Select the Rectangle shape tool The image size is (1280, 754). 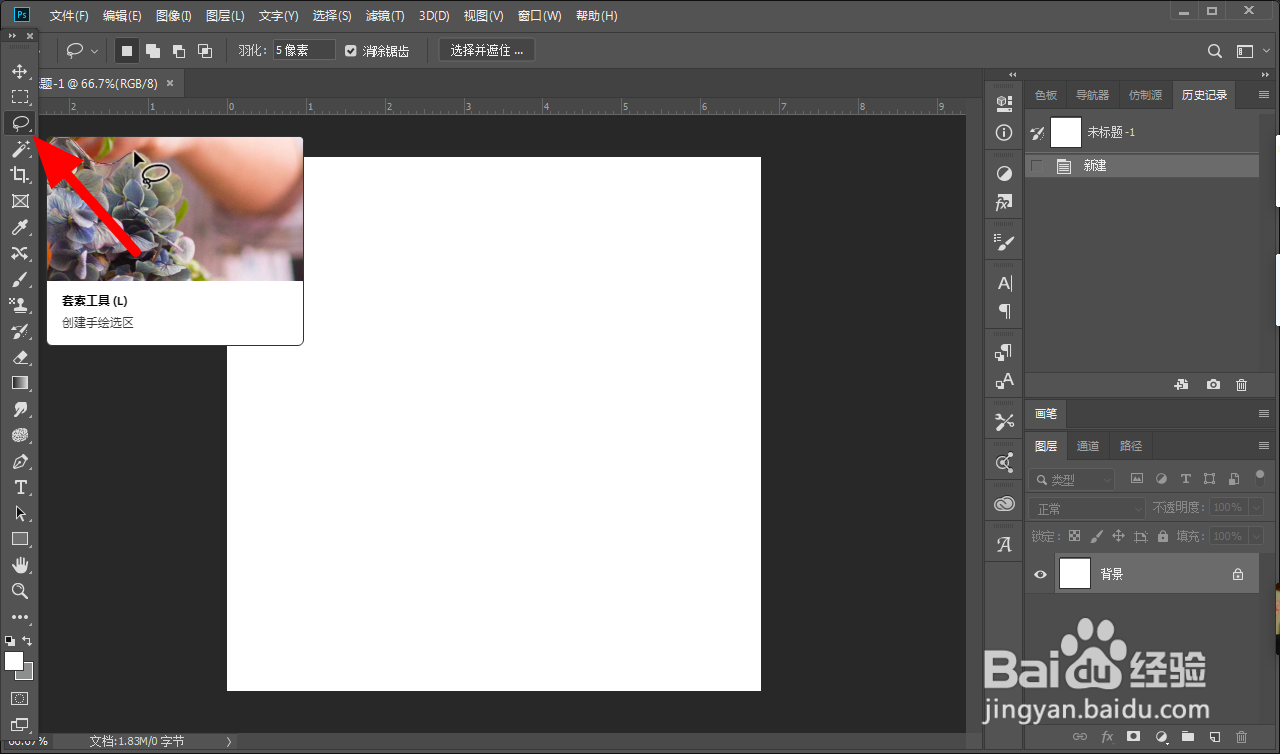coord(19,539)
